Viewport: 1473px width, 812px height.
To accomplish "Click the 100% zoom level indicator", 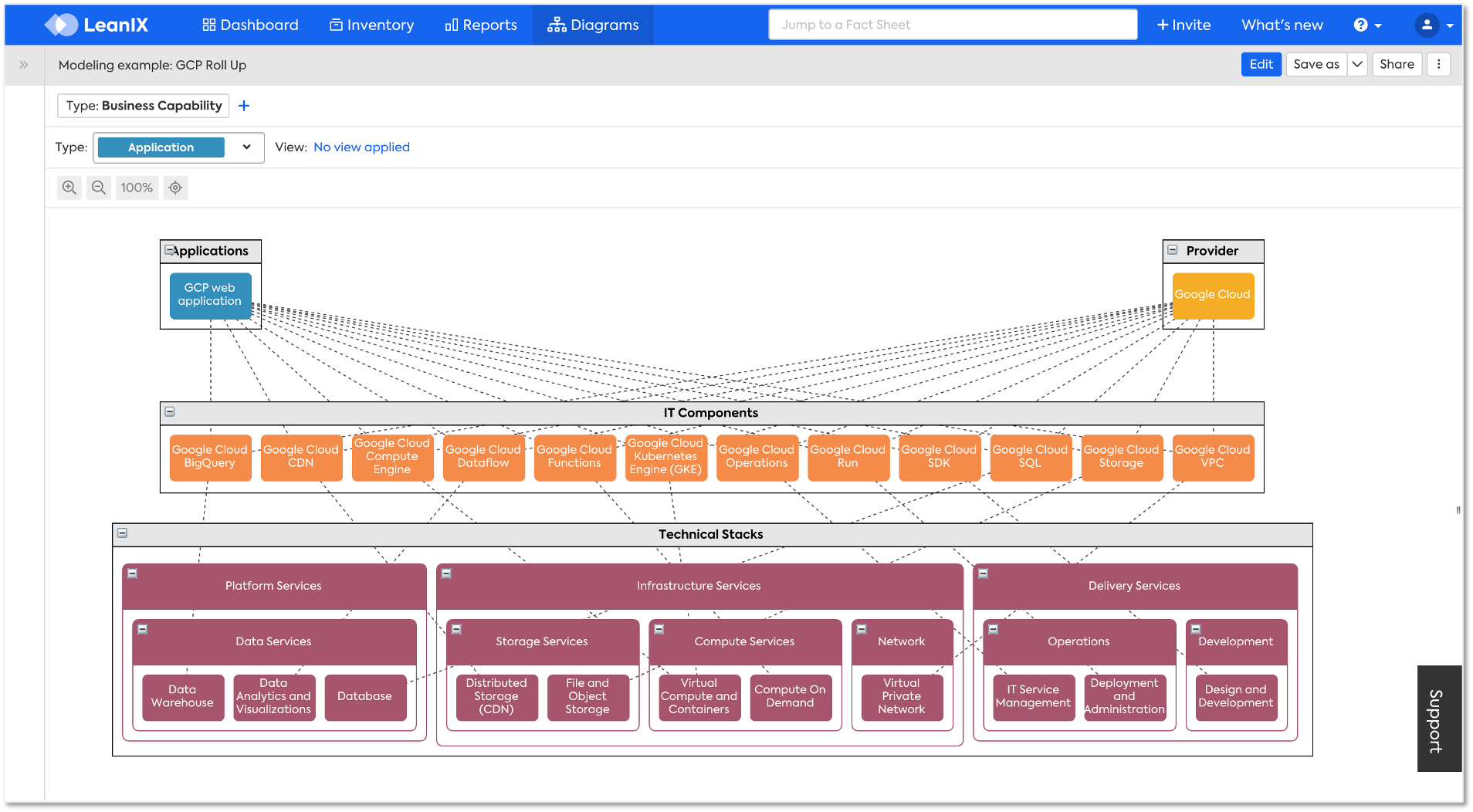I will pyautogui.click(x=137, y=188).
